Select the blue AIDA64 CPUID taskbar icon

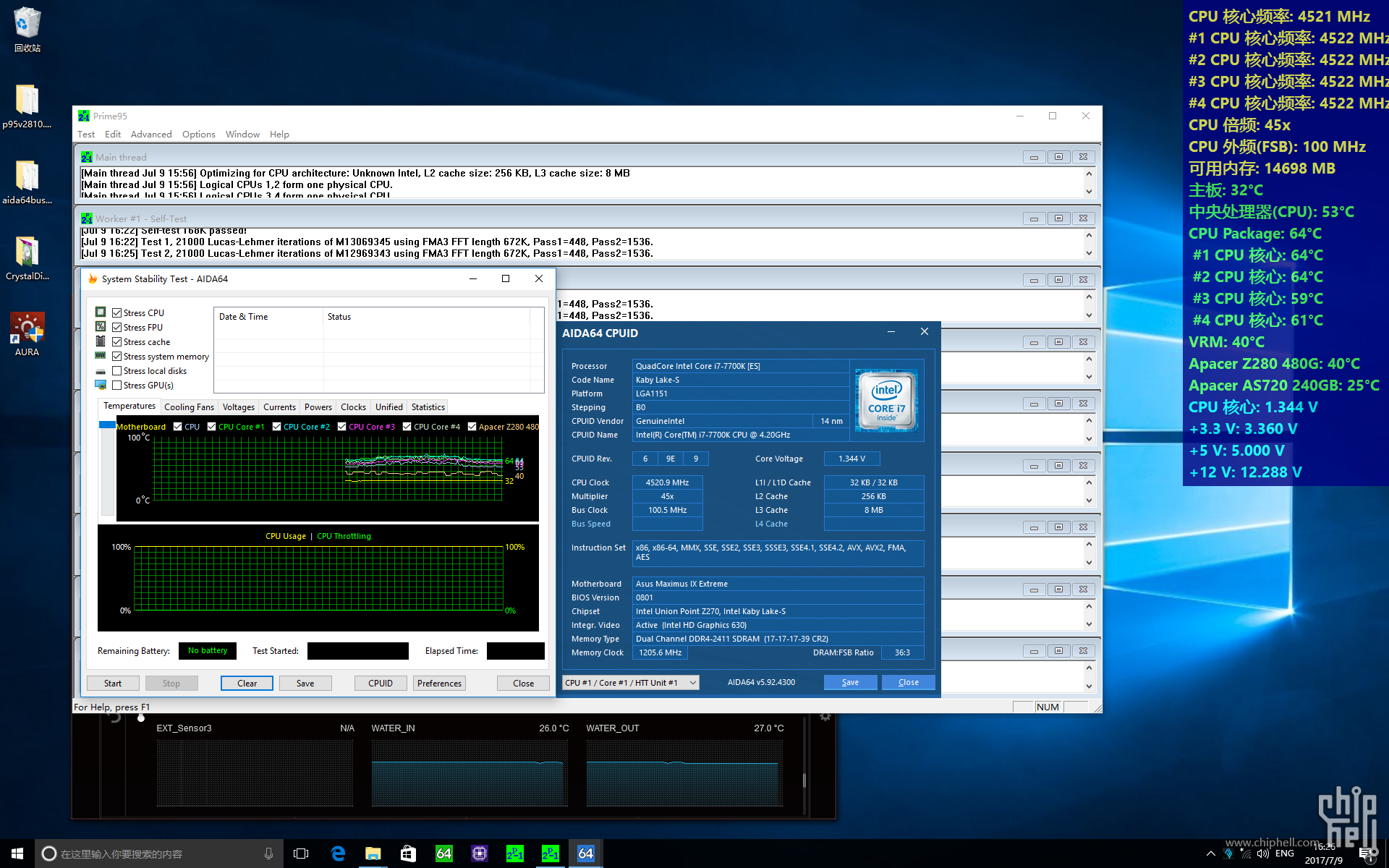(585, 854)
